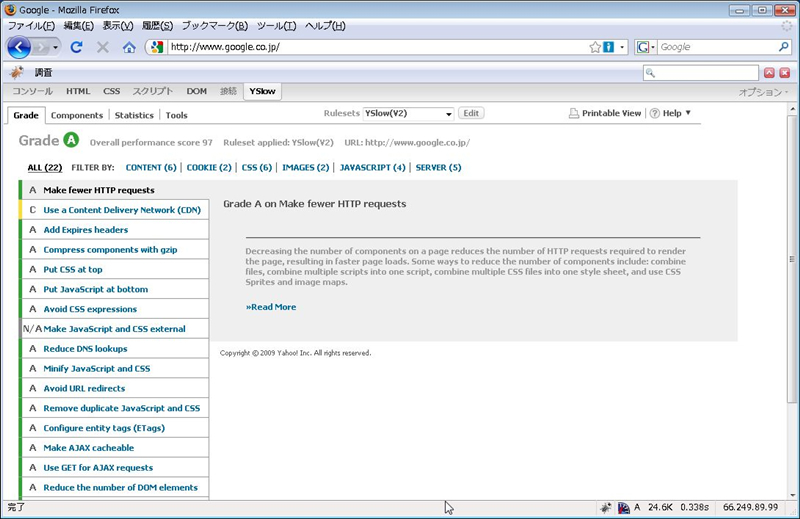The width and height of the screenshot is (800, 519).
Task: Select the Grade tab in YSlow
Action: click(26, 115)
